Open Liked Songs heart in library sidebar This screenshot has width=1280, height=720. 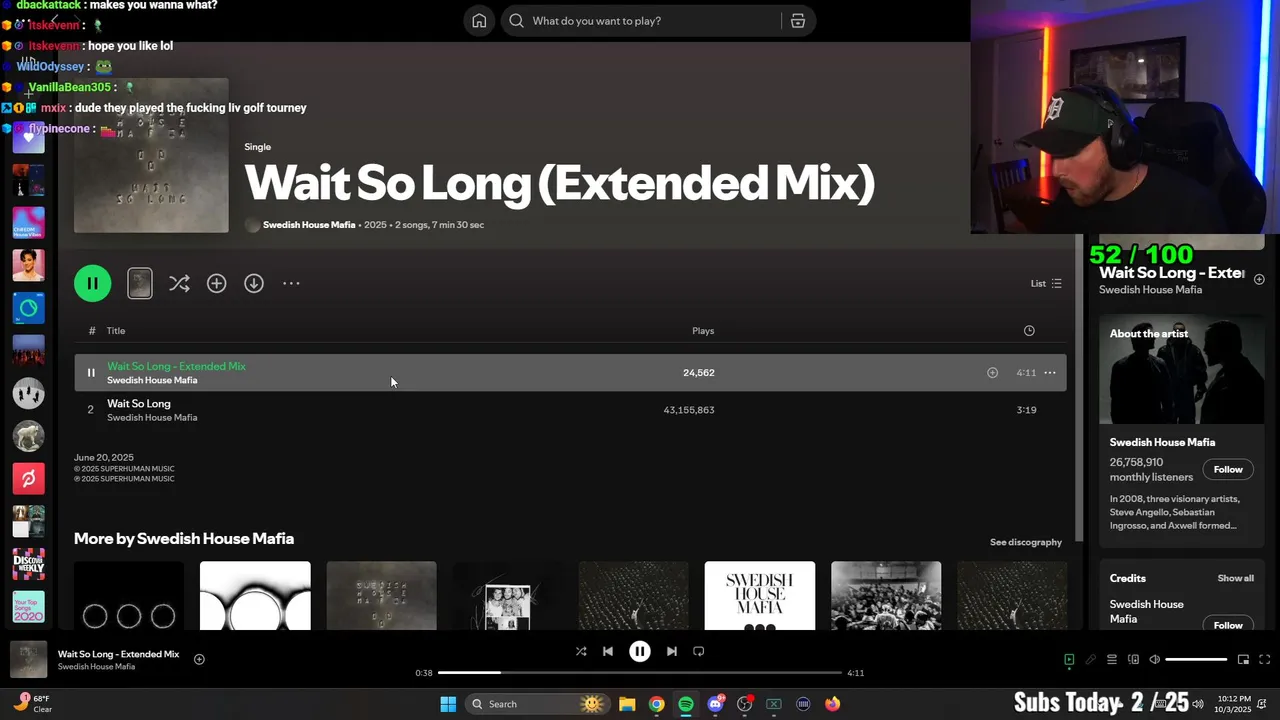click(x=28, y=137)
